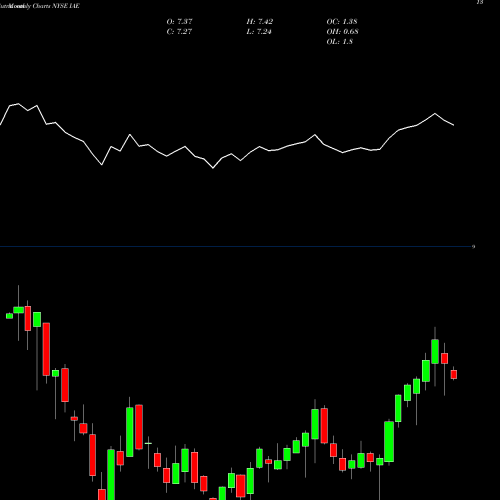Image resolution: width=500 pixels, height=500 pixels.
Task: Click the 'OC: 1.38' value
Action: click(342, 22)
